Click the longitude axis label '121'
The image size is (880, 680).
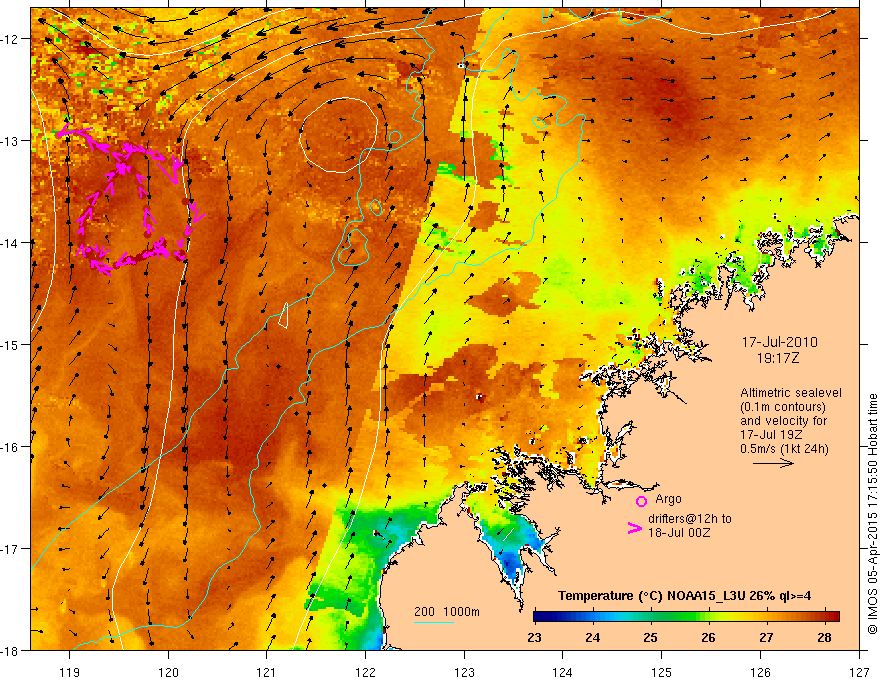[267, 672]
